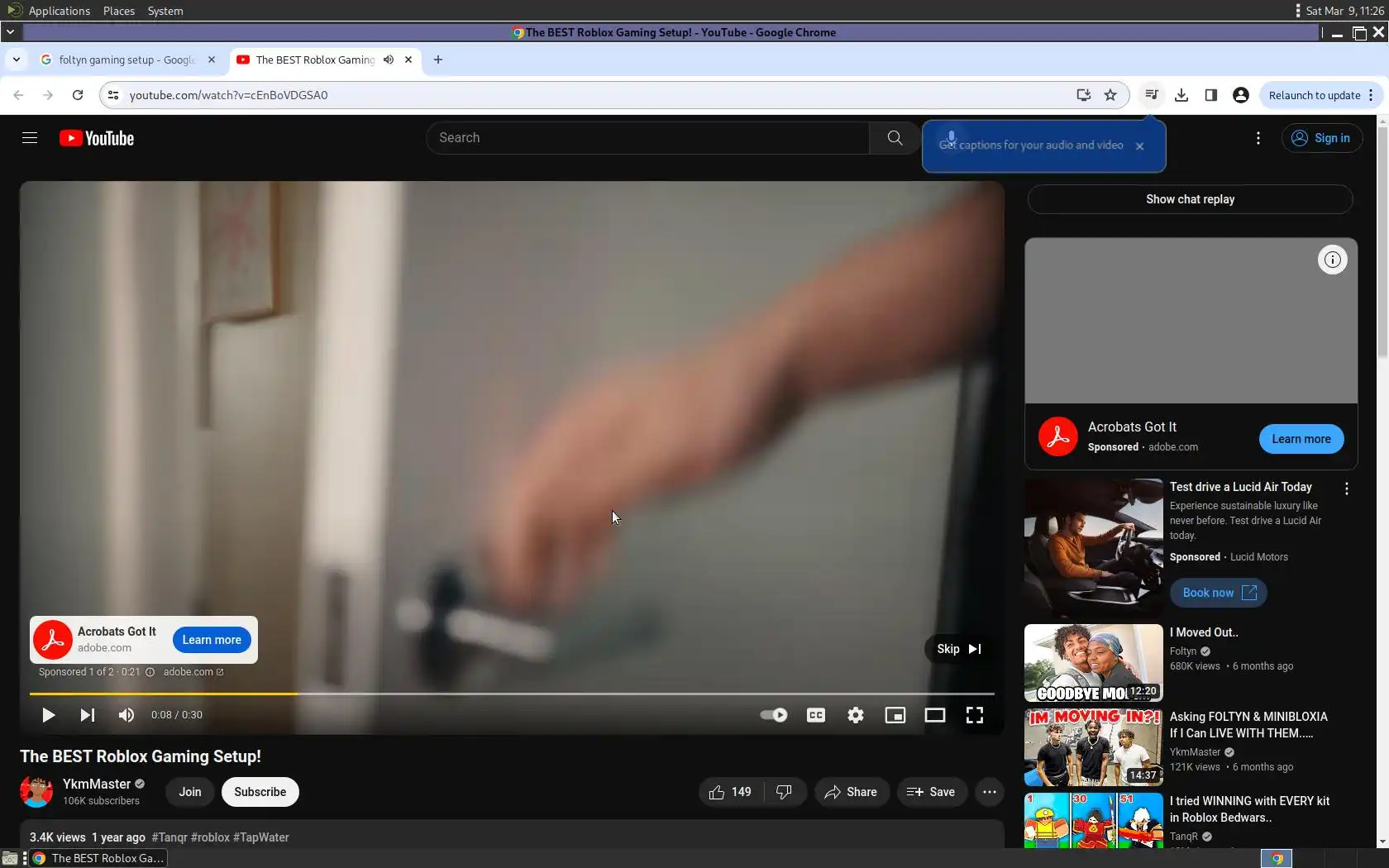
Task: Join the YkmMaster channel membership
Action: tap(190, 792)
